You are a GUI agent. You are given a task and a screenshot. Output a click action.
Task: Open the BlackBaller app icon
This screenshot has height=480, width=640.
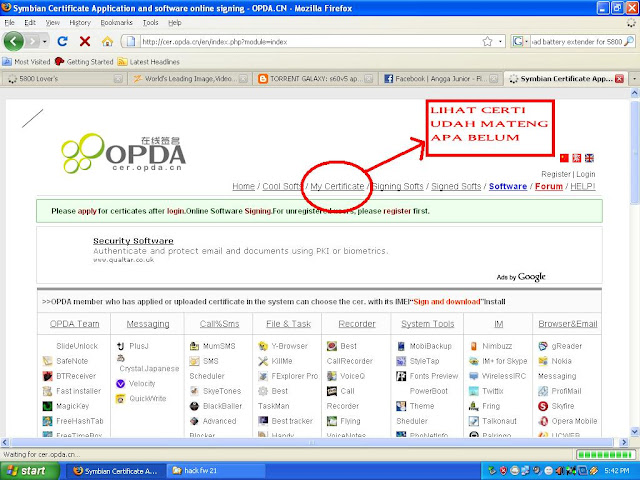pos(194,406)
